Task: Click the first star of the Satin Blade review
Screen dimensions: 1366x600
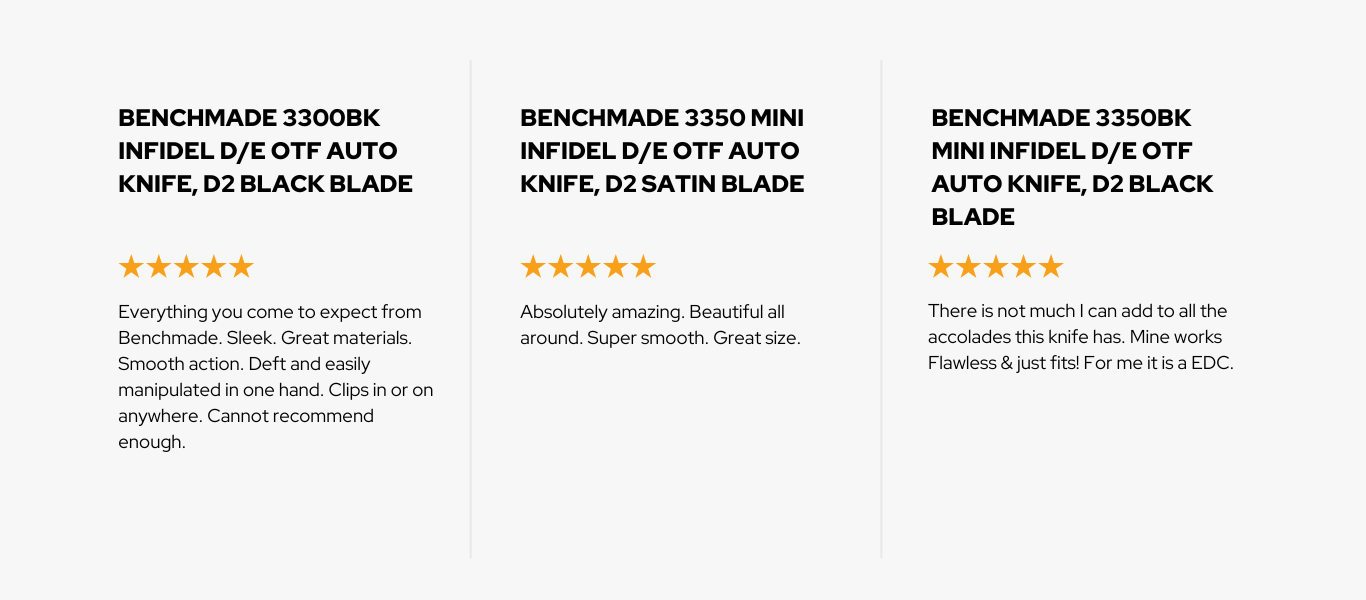Action: coord(533,267)
